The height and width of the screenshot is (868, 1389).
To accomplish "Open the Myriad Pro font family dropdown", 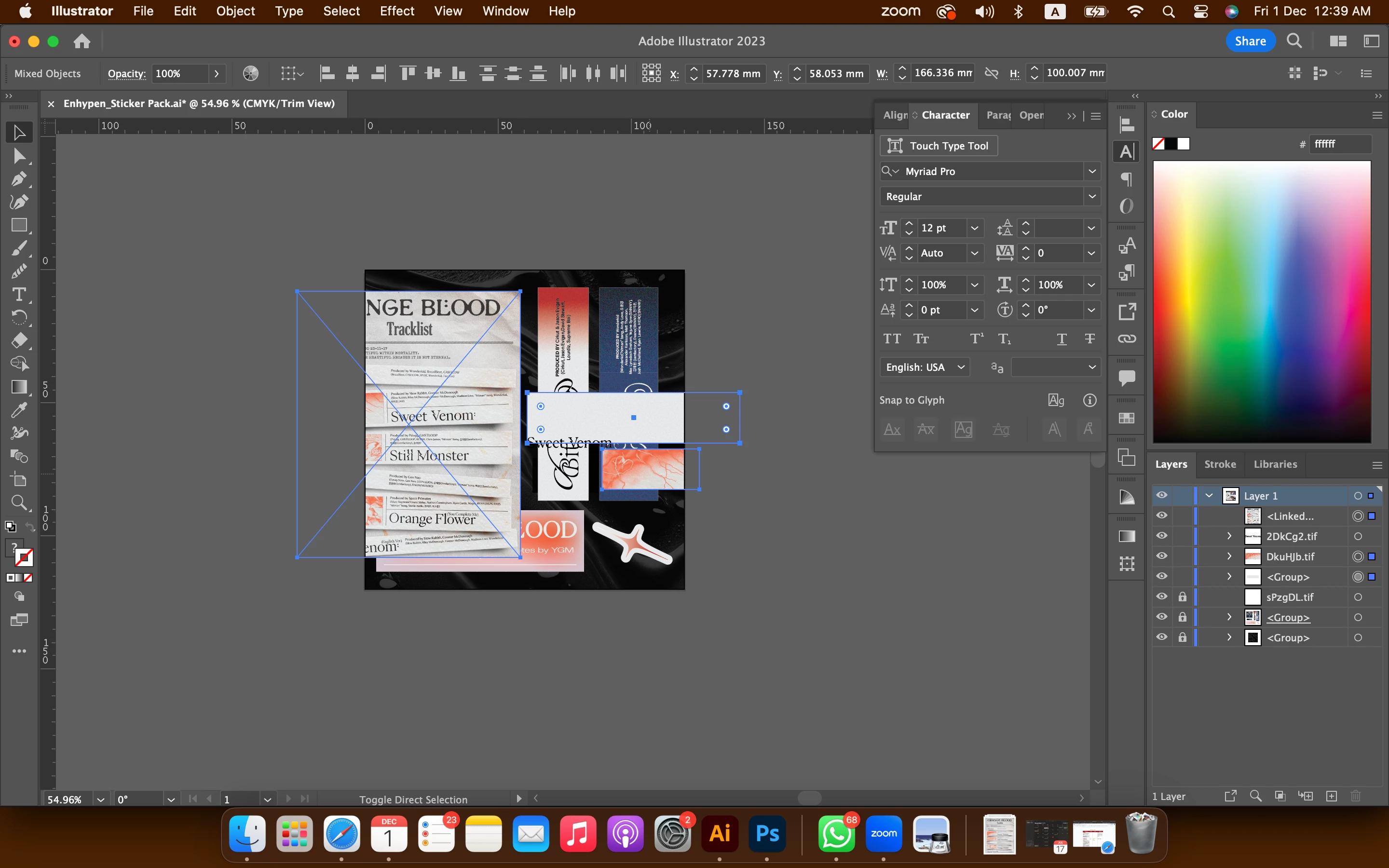I will (1092, 171).
